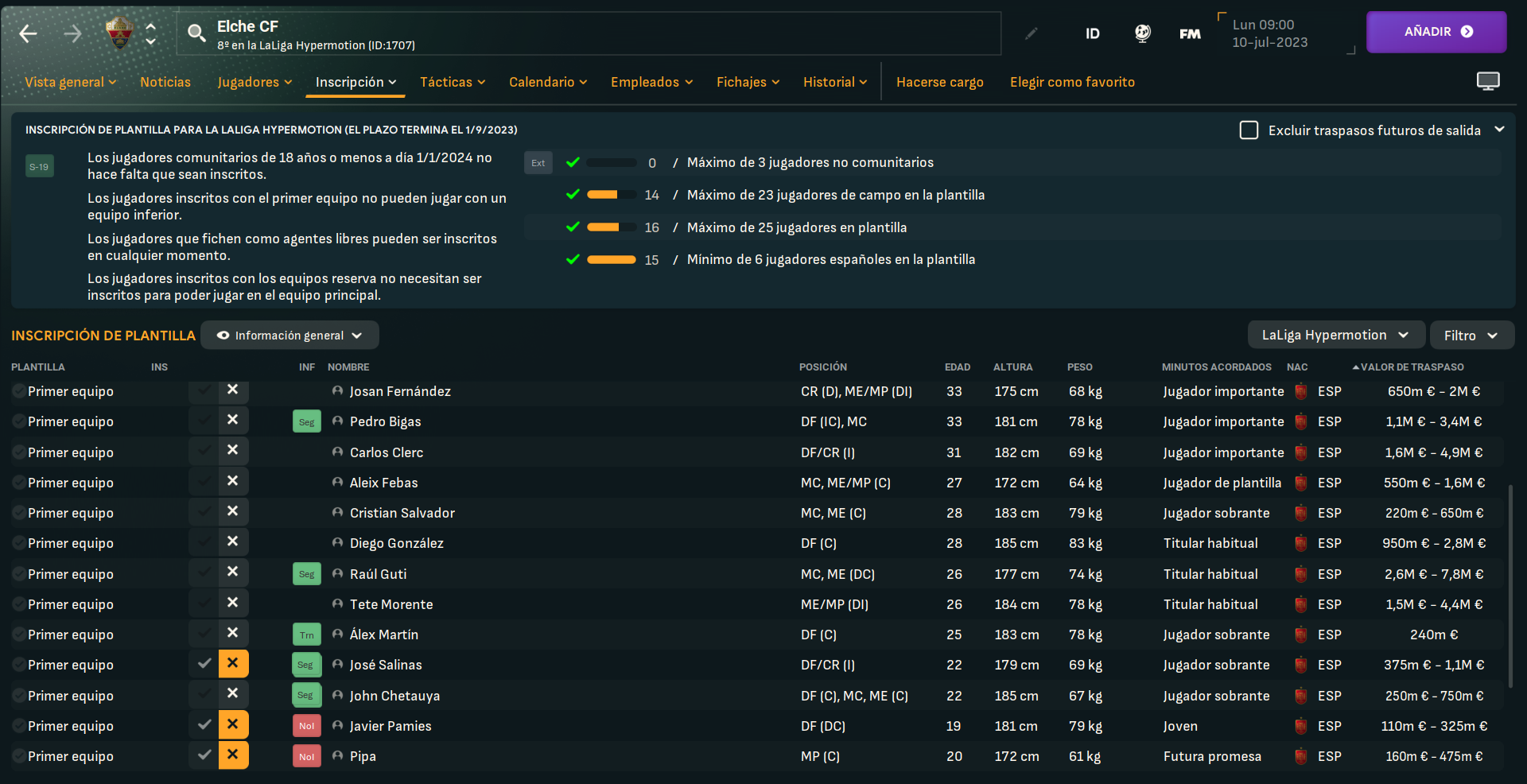
Task: Click the 25 players maximum progress bar
Action: 612,227
